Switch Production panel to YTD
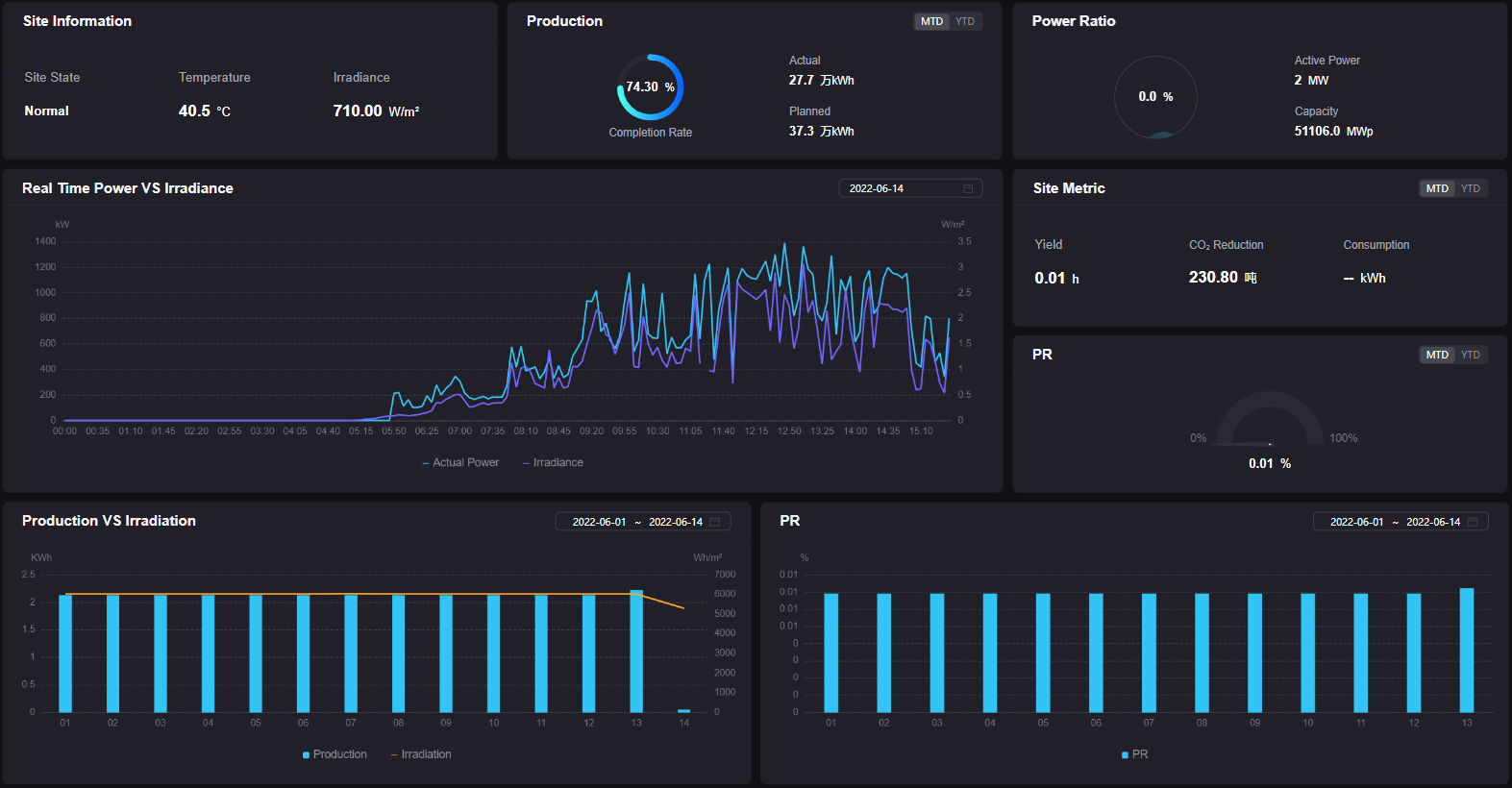The height and width of the screenshot is (788, 1512). point(965,21)
